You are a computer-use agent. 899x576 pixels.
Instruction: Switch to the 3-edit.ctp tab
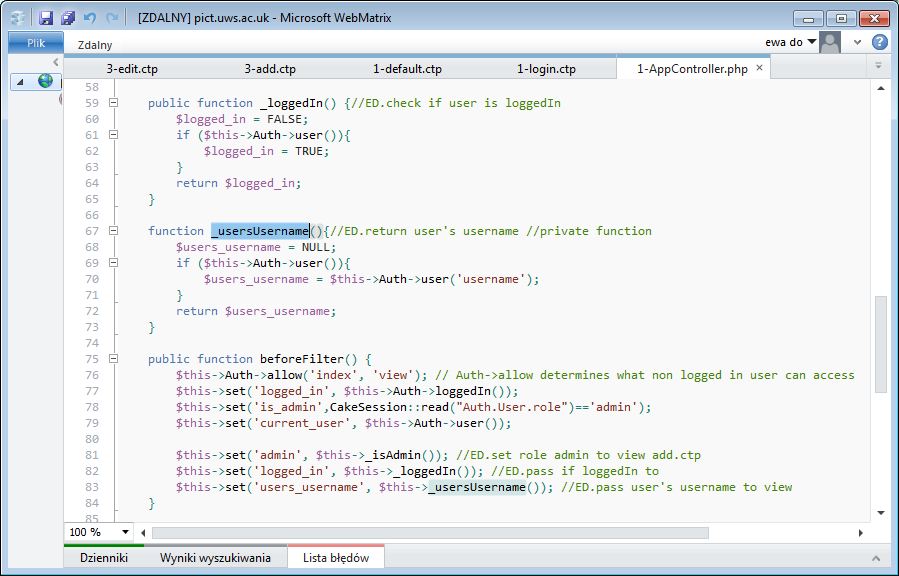(x=132, y=69)
